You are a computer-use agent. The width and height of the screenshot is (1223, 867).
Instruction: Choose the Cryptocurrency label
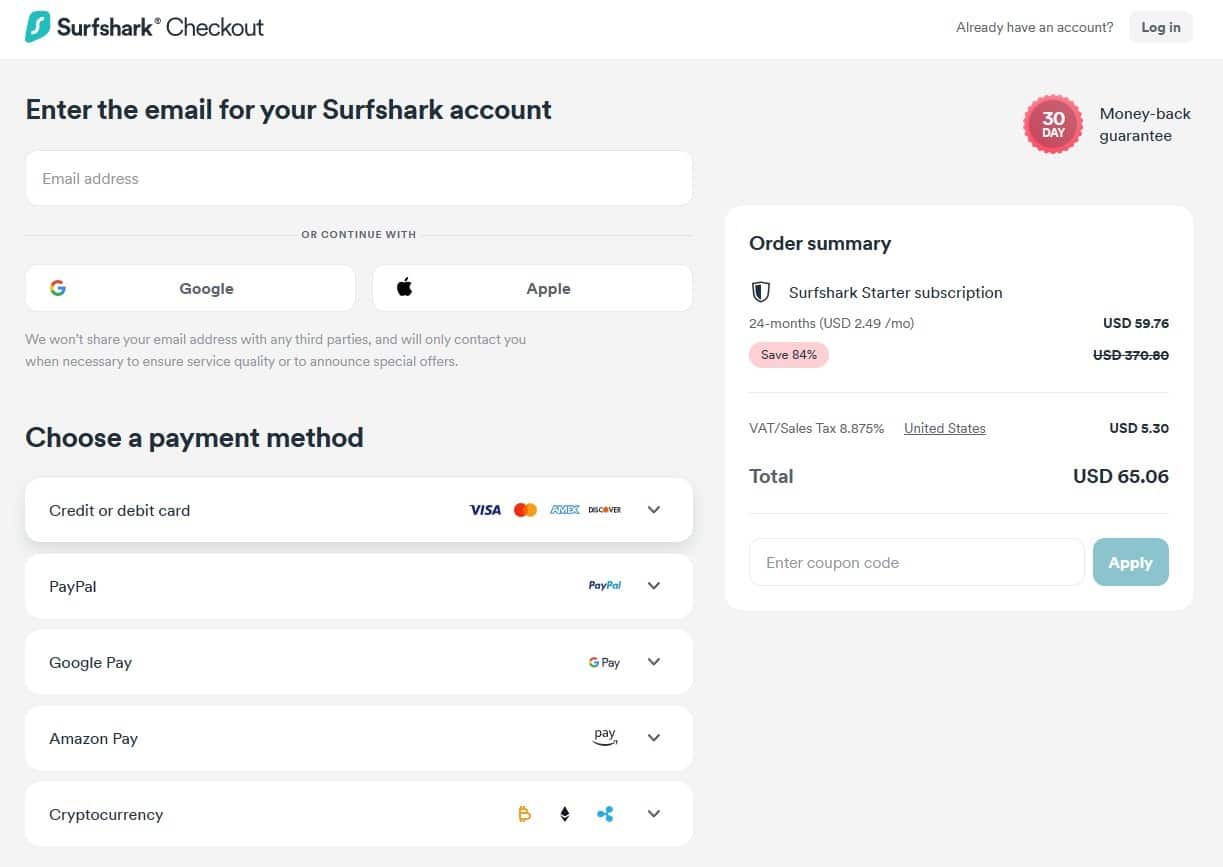pyautogui.click(x=106, y=814)
